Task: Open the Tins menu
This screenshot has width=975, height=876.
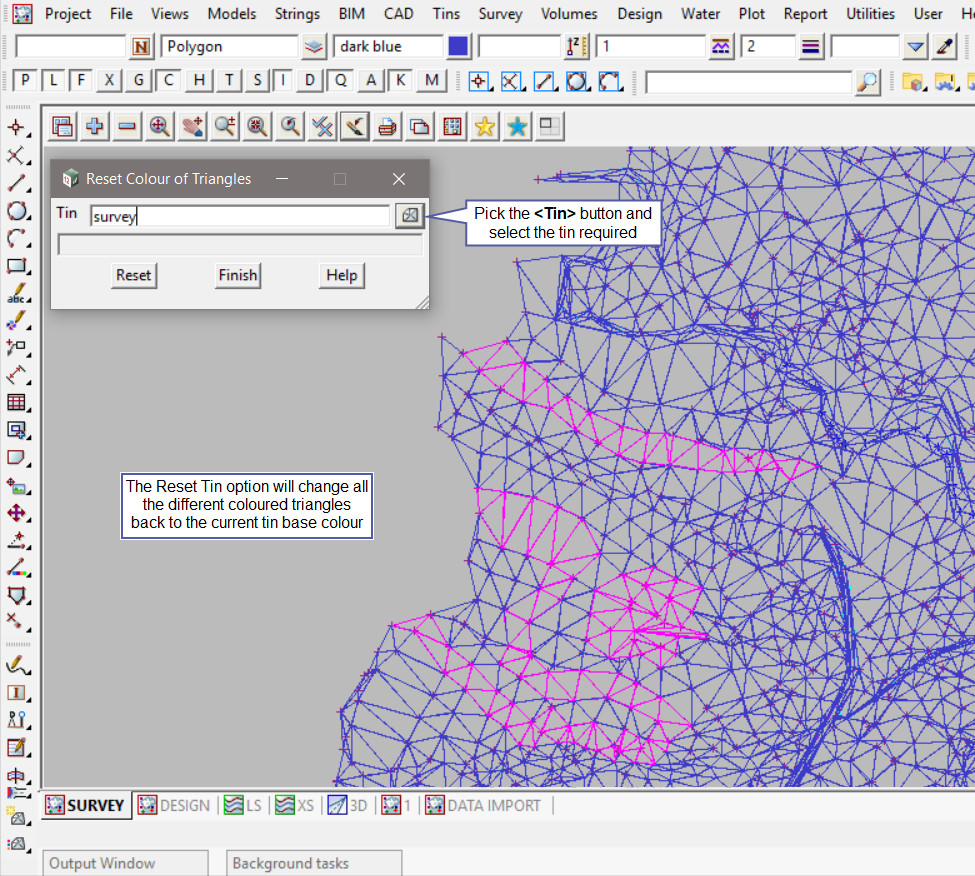Action: click(x=446, y=14)
